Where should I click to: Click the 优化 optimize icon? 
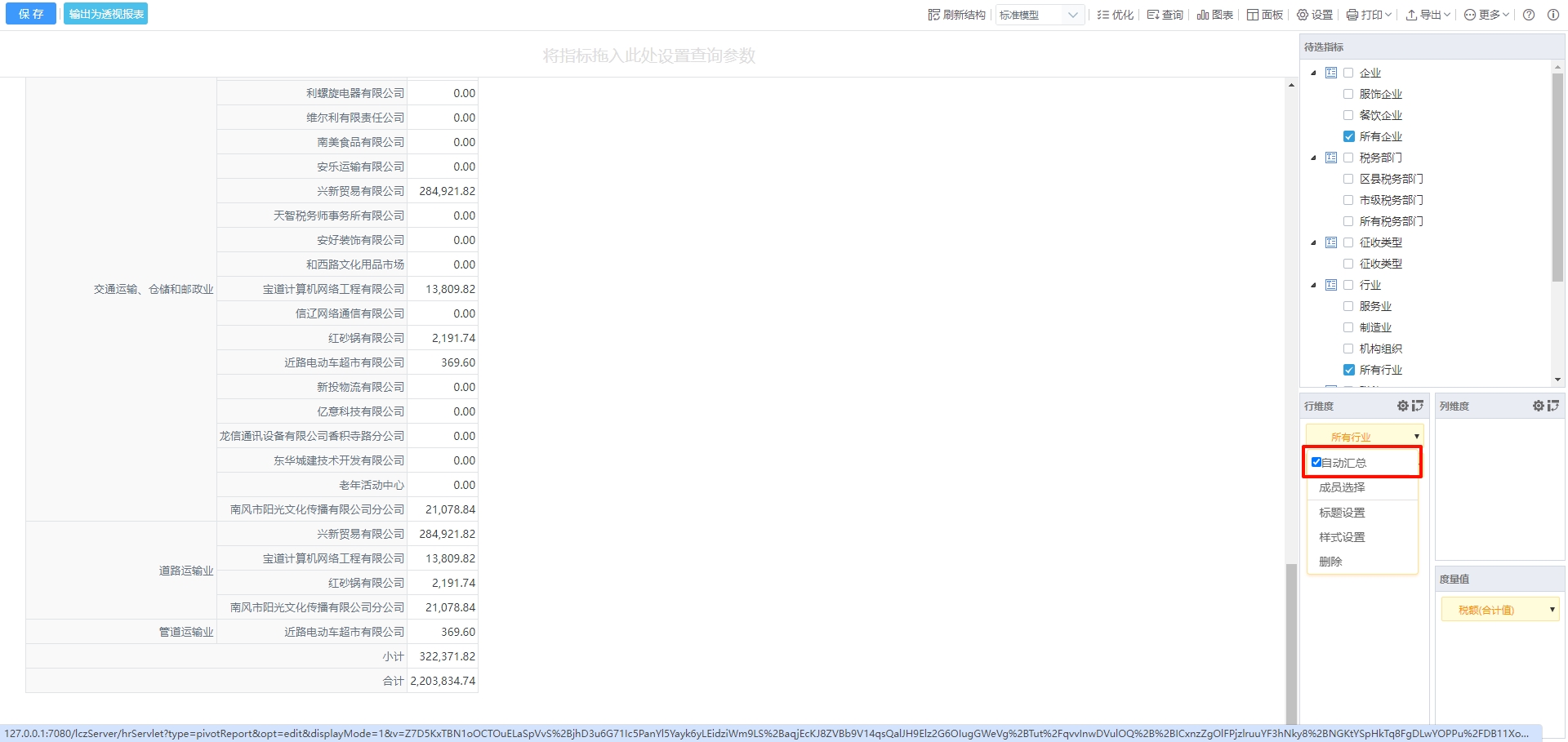click(1103, 15)
